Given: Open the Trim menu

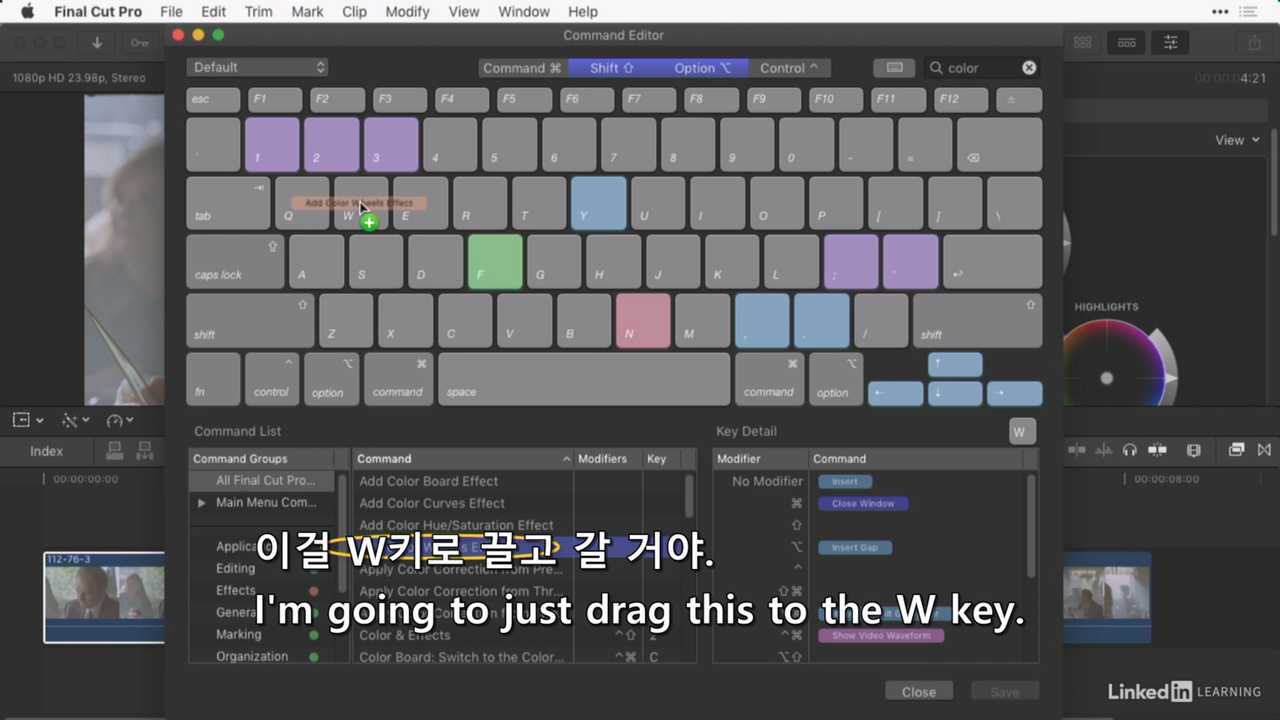Looking at the screenshot, I should [258, 12].
